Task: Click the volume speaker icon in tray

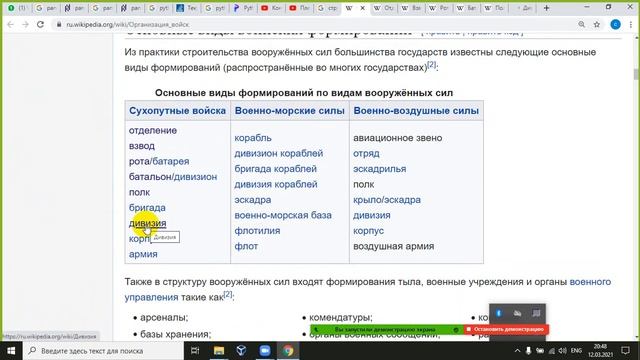Action: click(x=562, y=351)
